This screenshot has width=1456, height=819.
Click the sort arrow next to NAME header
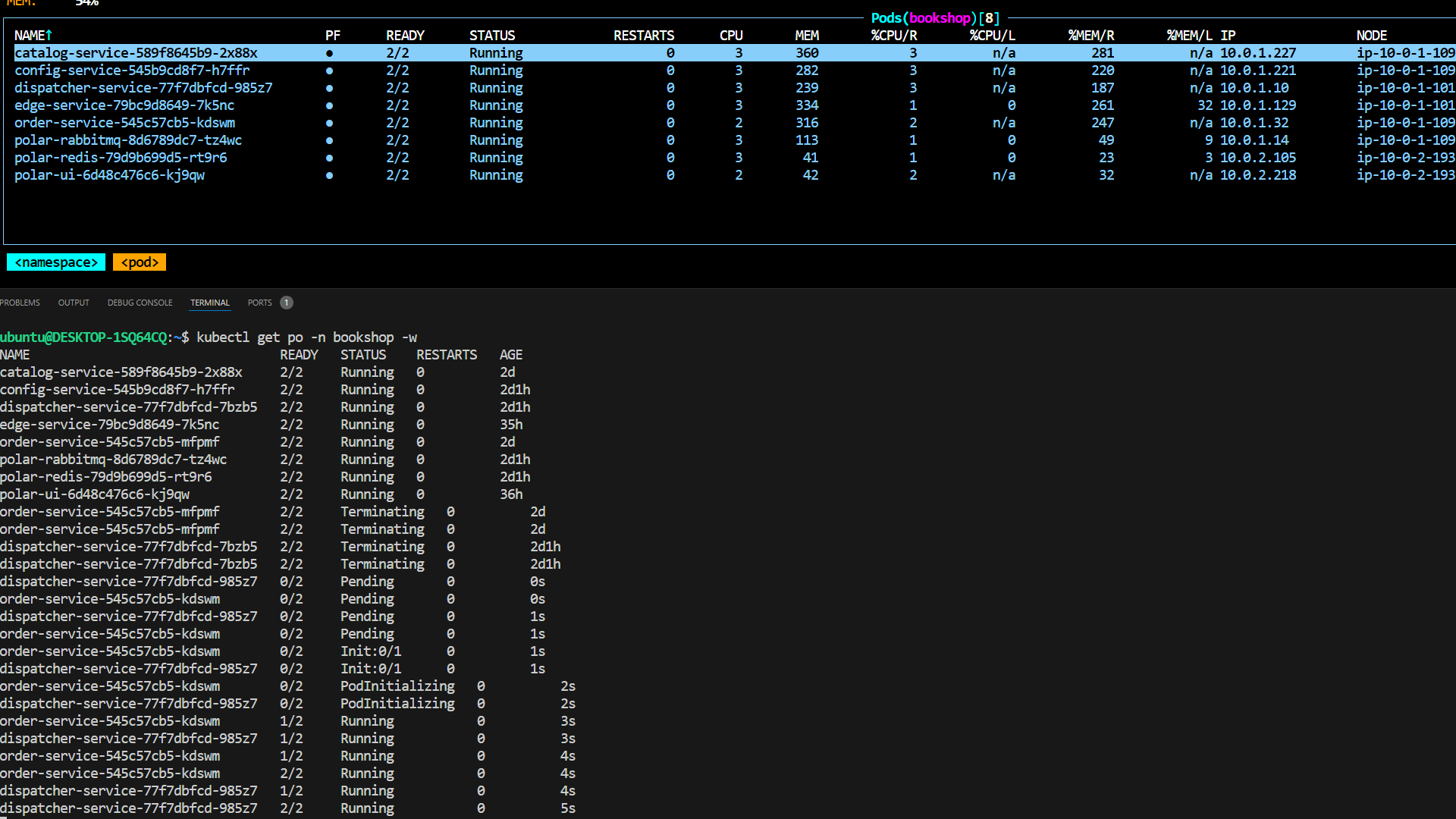[49, 36]
